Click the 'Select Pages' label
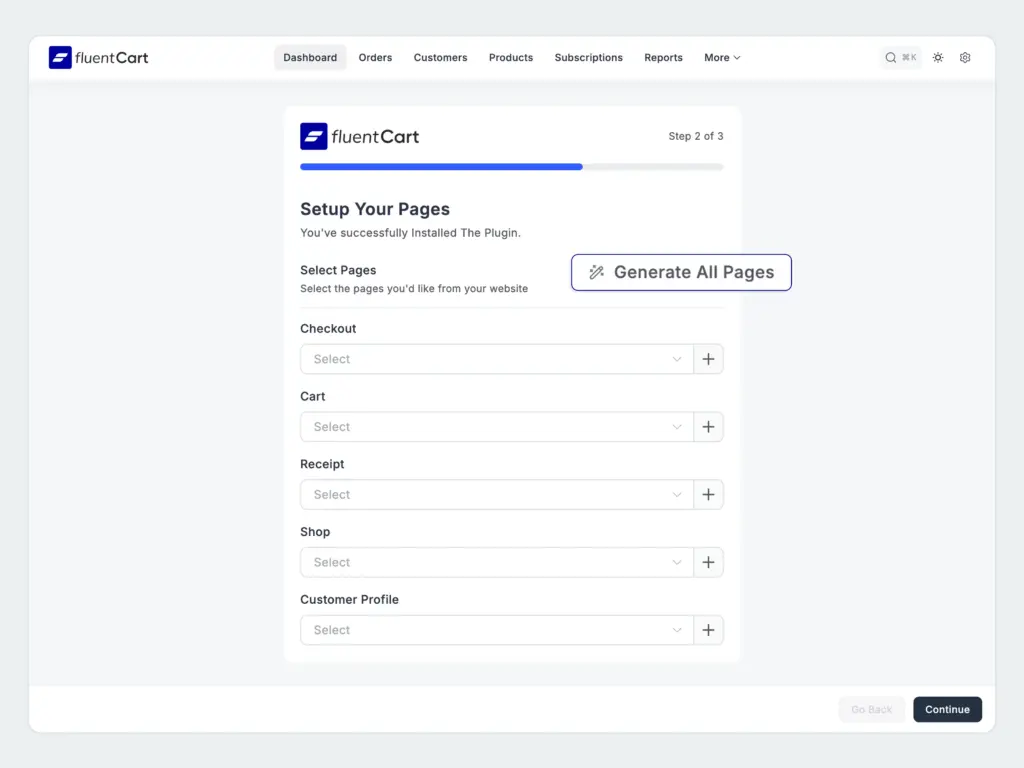1024x768 pixels. [x=338, y=270]
